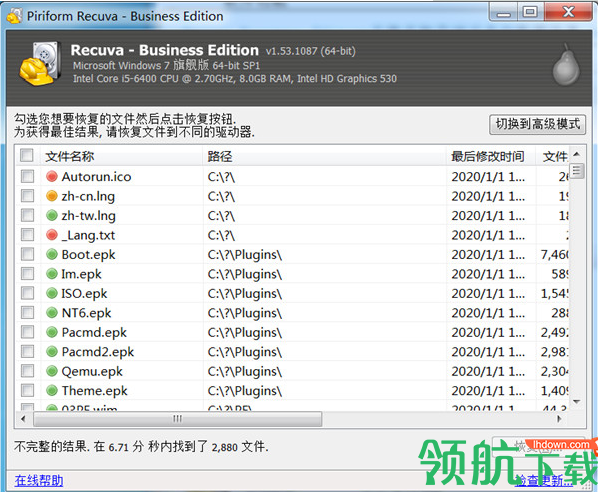598x492 pixels.
Task: Select the Pacmd2.epk file name
Action: pos(98,352)
